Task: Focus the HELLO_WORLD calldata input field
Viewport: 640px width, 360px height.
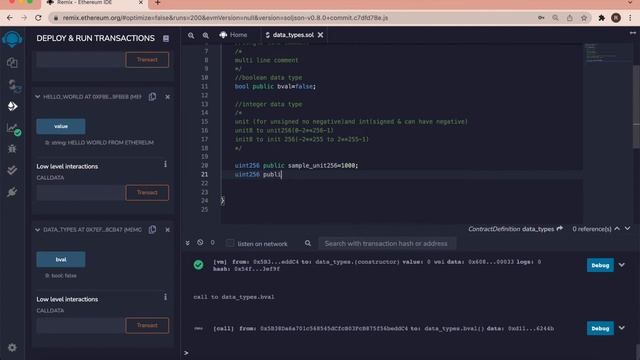Action: tap(80, 193)
